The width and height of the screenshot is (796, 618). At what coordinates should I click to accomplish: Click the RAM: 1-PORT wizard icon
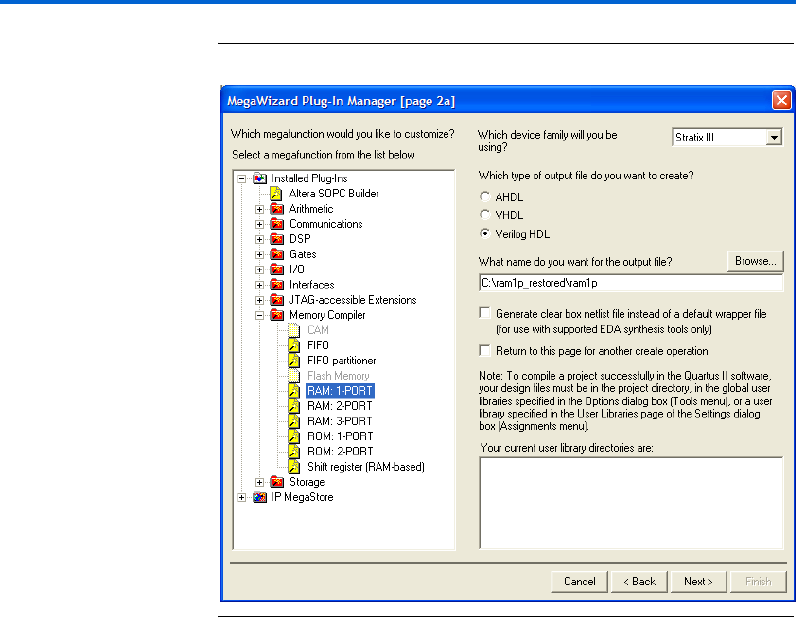pyautogui.click(x=294, y=391)
